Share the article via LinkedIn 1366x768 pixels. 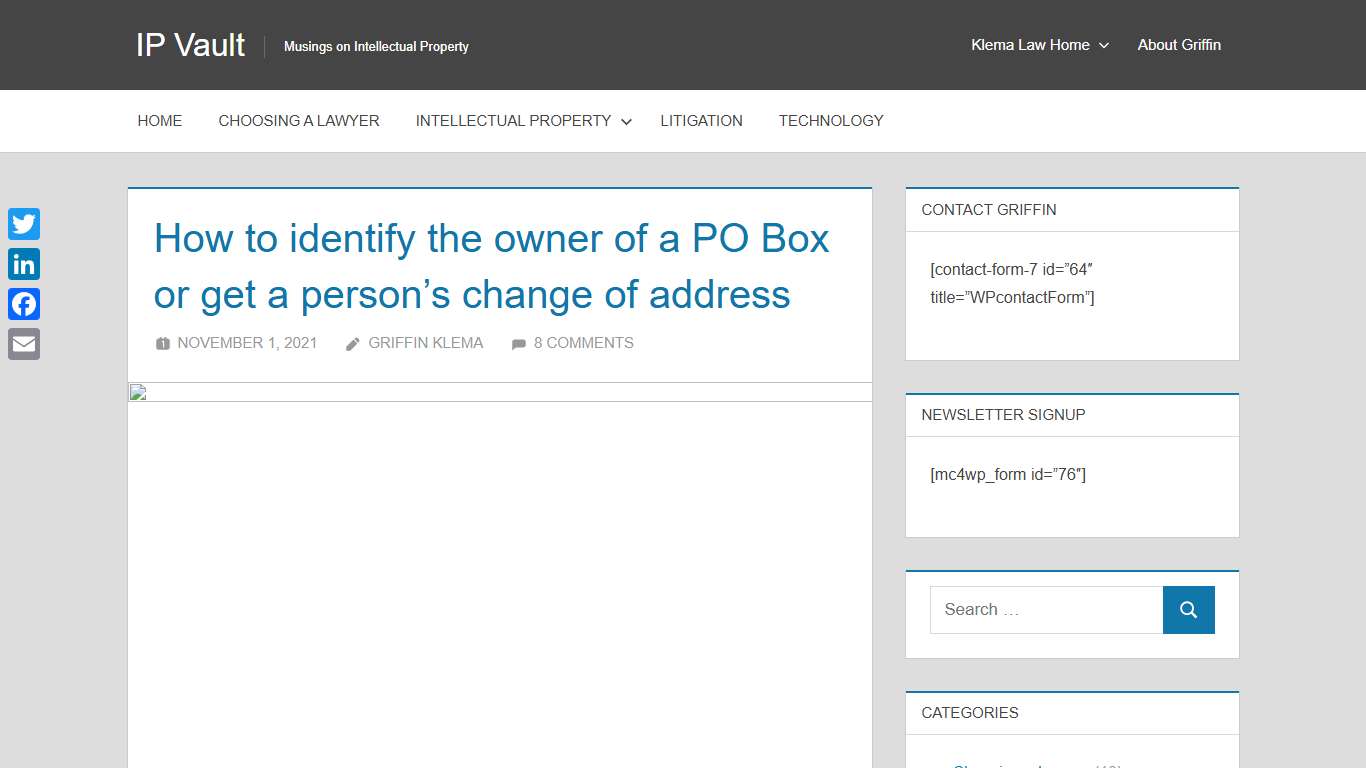click(x=23, y=264)
